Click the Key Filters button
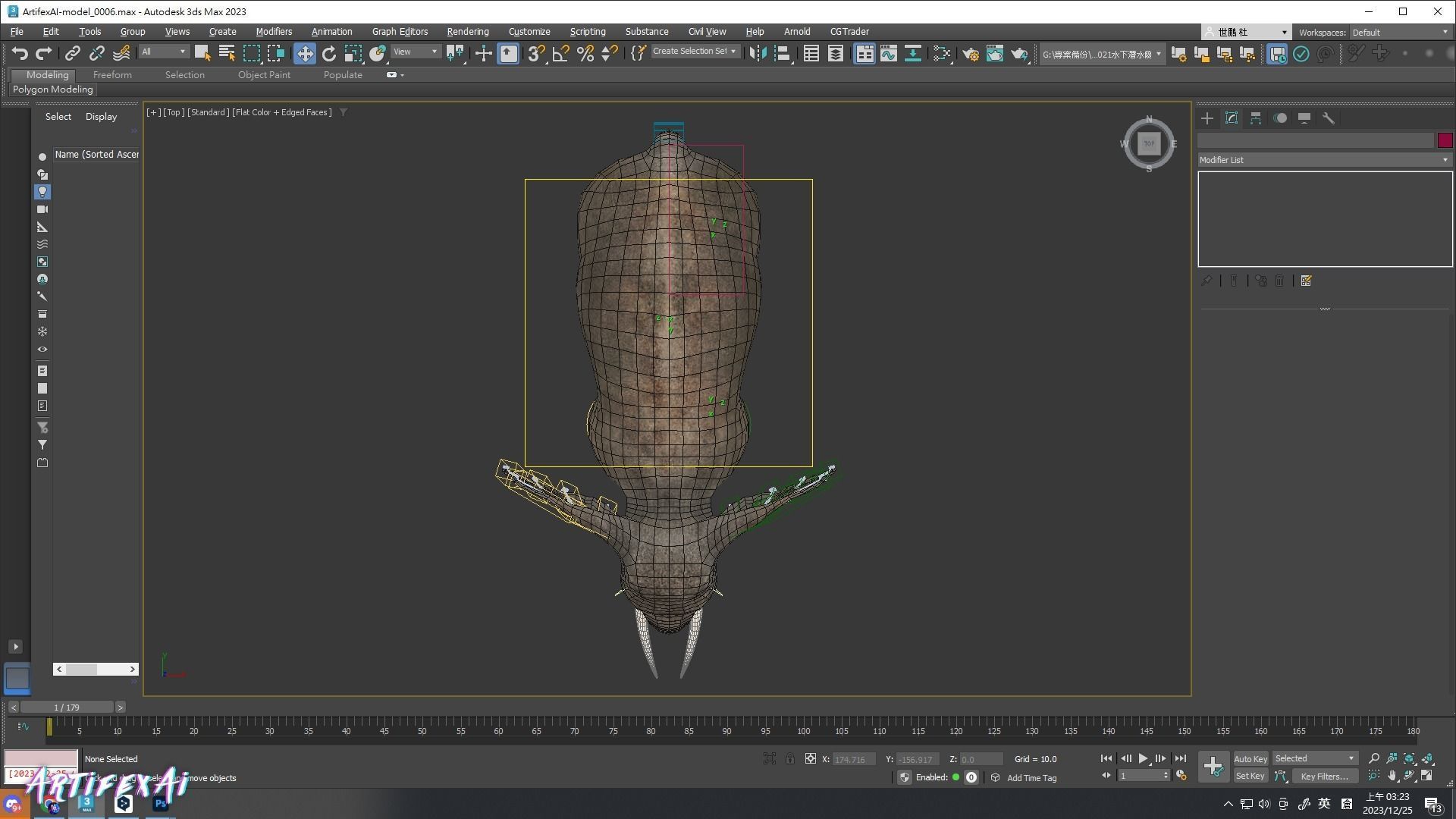The width and height of the screenshot is (1456, 819). coord(1324,777)
